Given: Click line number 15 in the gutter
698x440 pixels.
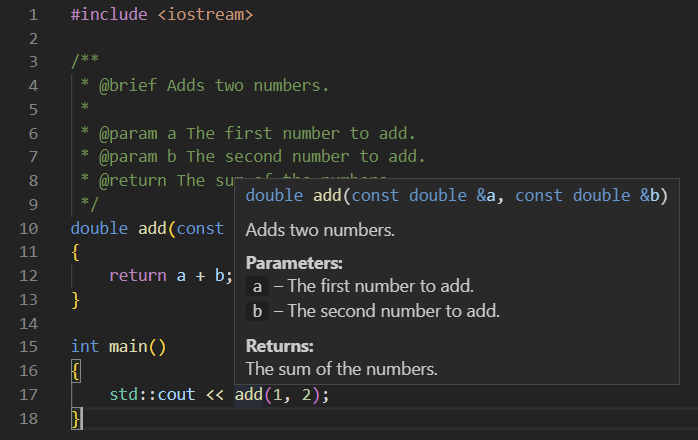Looking at the screenshot, I should tap(28, 347).
